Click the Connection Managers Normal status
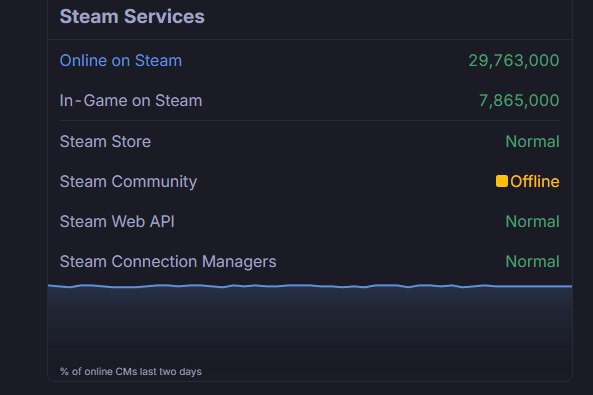The width and height of the screenshot is (593, 395). (532, 262)
